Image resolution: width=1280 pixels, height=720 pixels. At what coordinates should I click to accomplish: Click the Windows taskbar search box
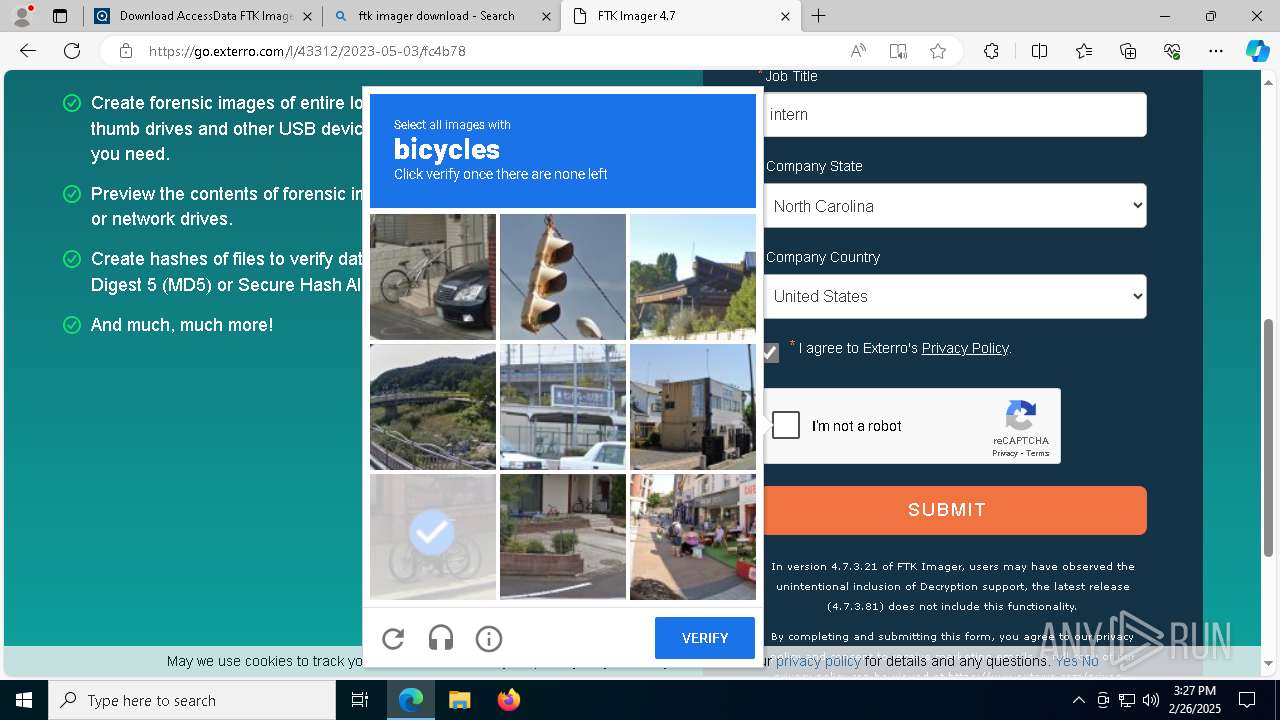click(x=192, y=700)
